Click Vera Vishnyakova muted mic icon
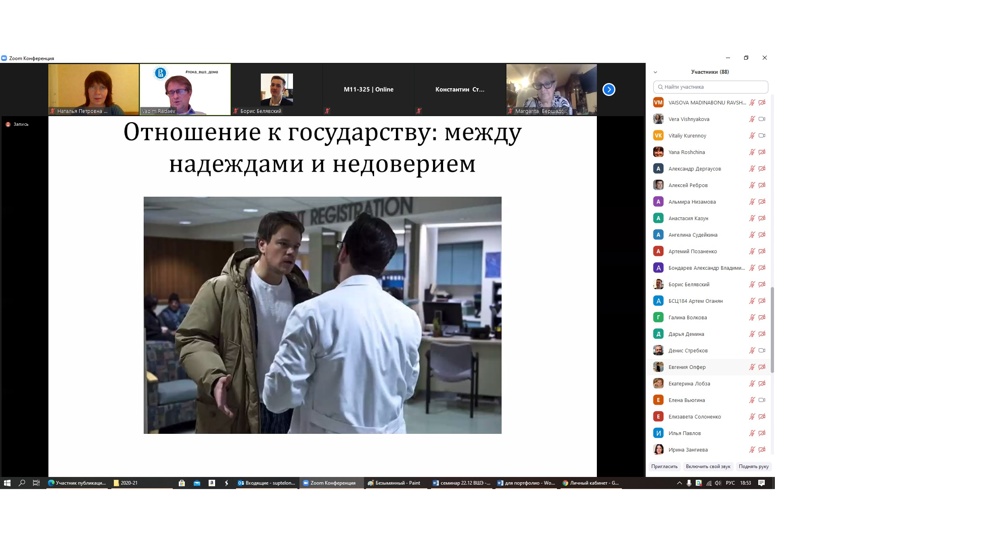This screenshot has height=533, width=1000. [752, 119]
